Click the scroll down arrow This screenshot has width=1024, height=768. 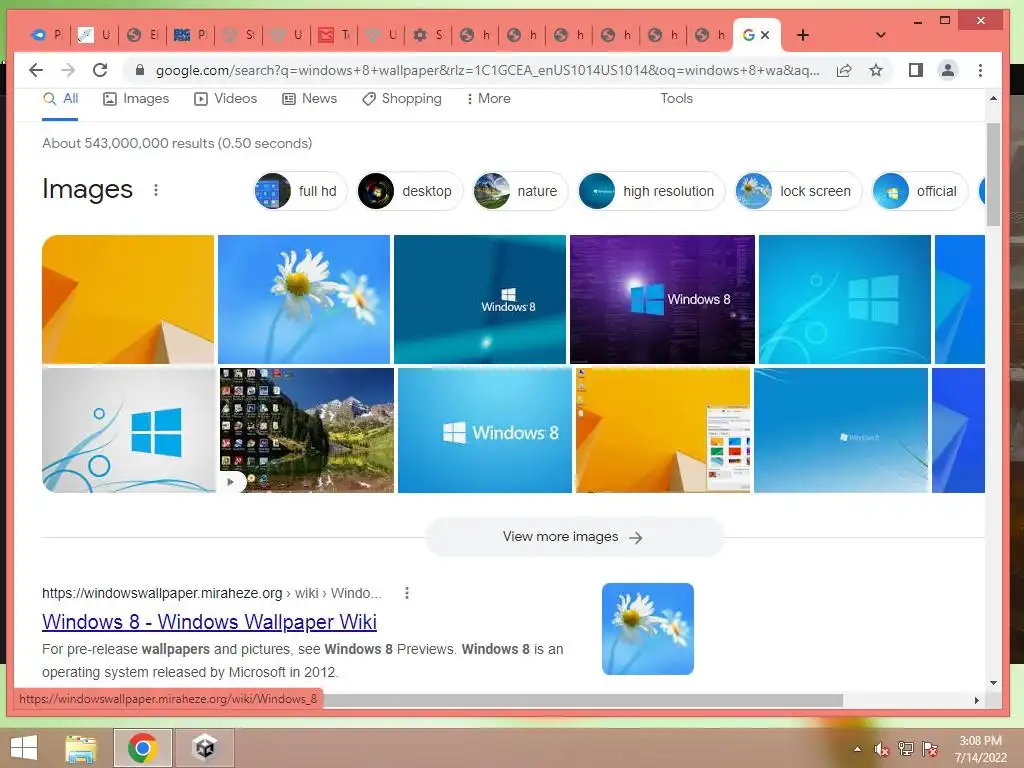pos(993,683)
